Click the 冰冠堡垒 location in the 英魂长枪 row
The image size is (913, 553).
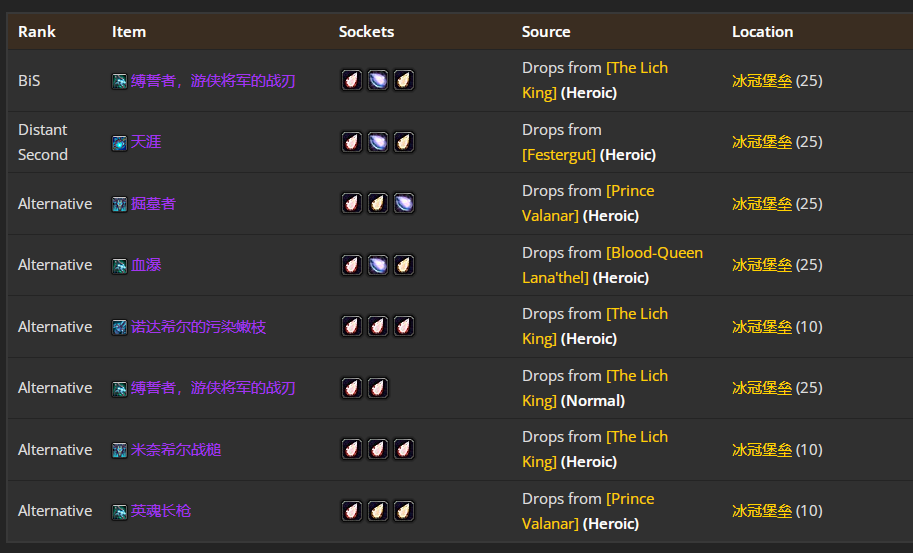[x=761, y=511]
